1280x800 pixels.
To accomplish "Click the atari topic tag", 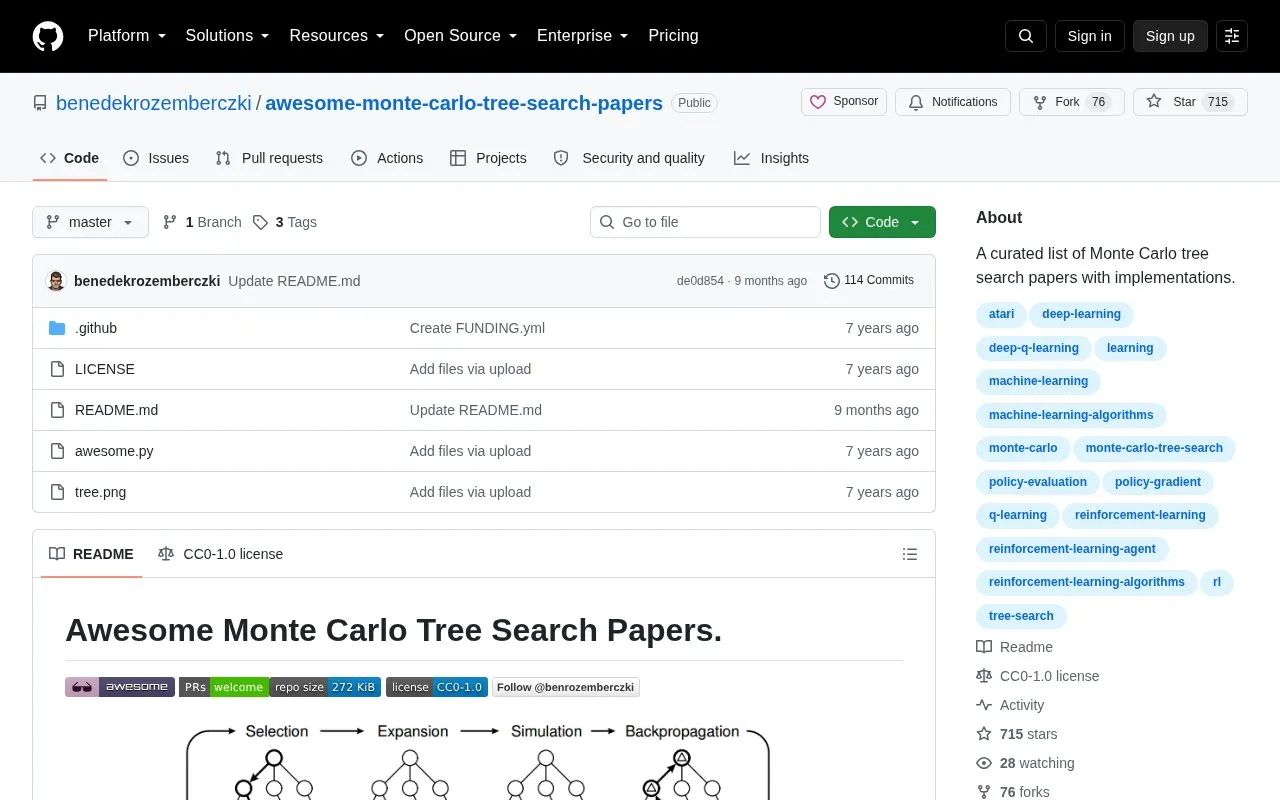I will (1001, 314).
